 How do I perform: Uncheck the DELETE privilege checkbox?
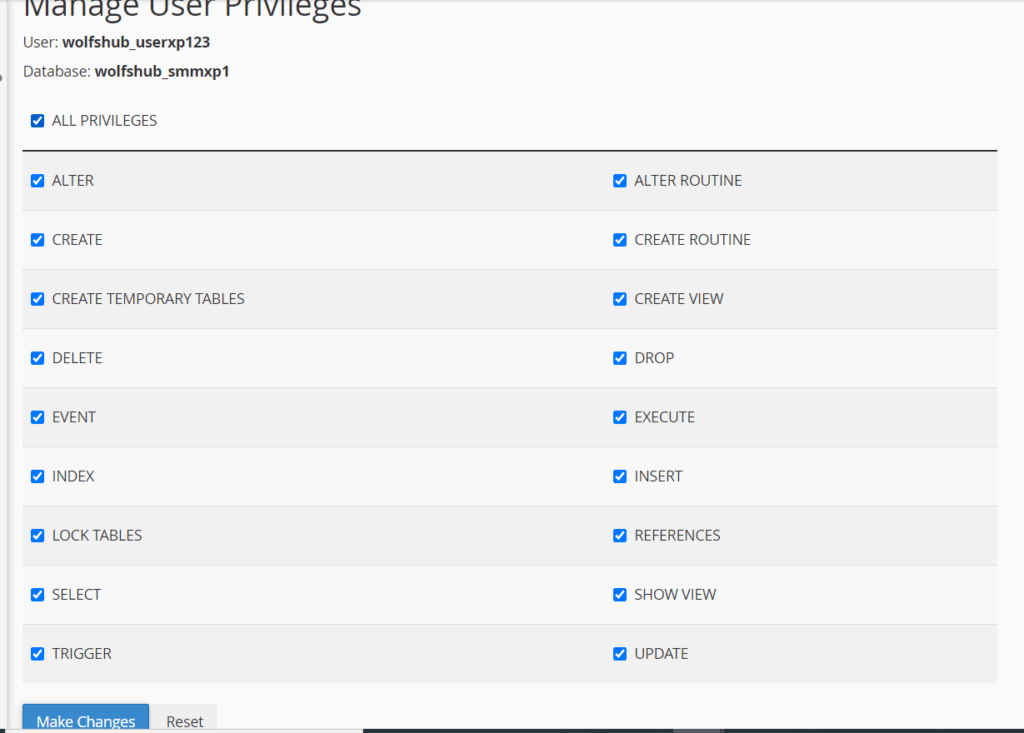(38, 358)
